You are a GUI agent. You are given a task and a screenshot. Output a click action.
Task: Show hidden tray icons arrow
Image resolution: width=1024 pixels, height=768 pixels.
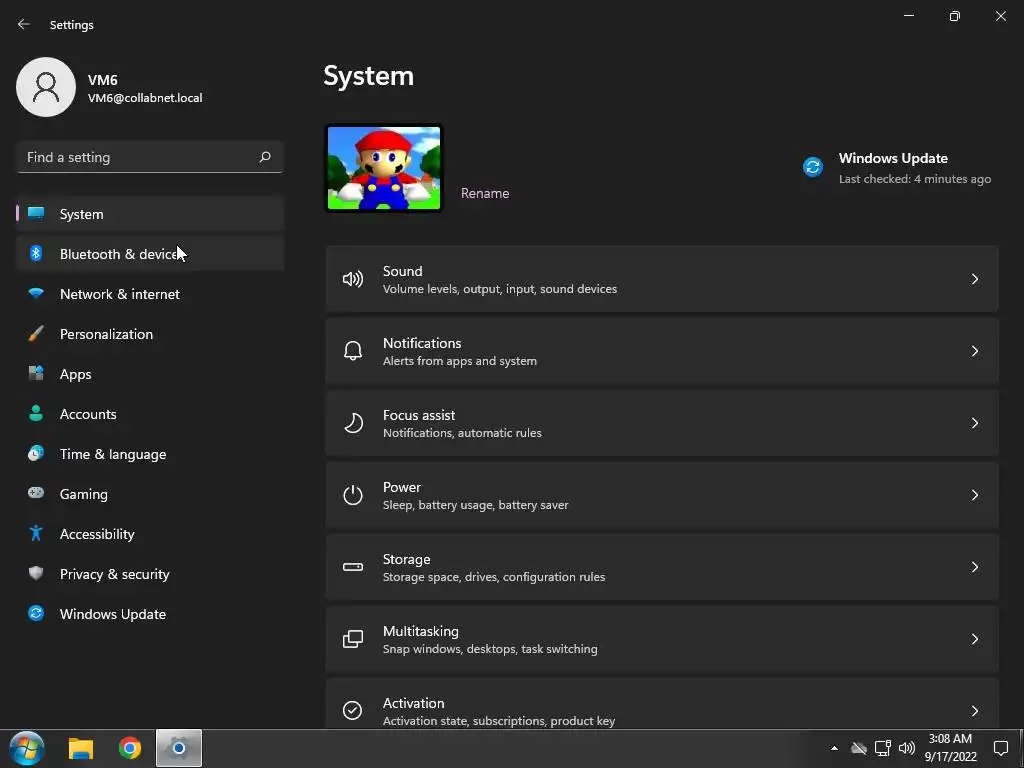point(834,748)
